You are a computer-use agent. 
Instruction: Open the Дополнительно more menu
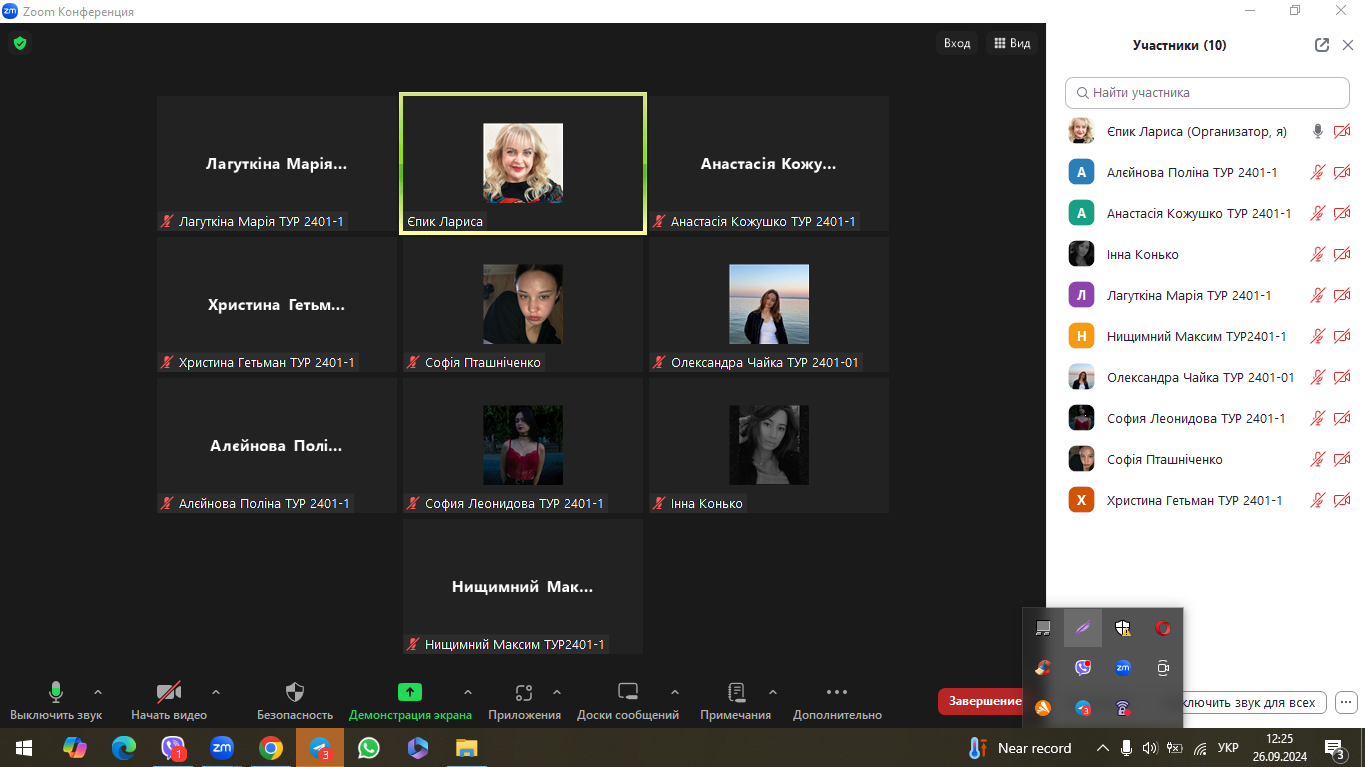(837, 693)
